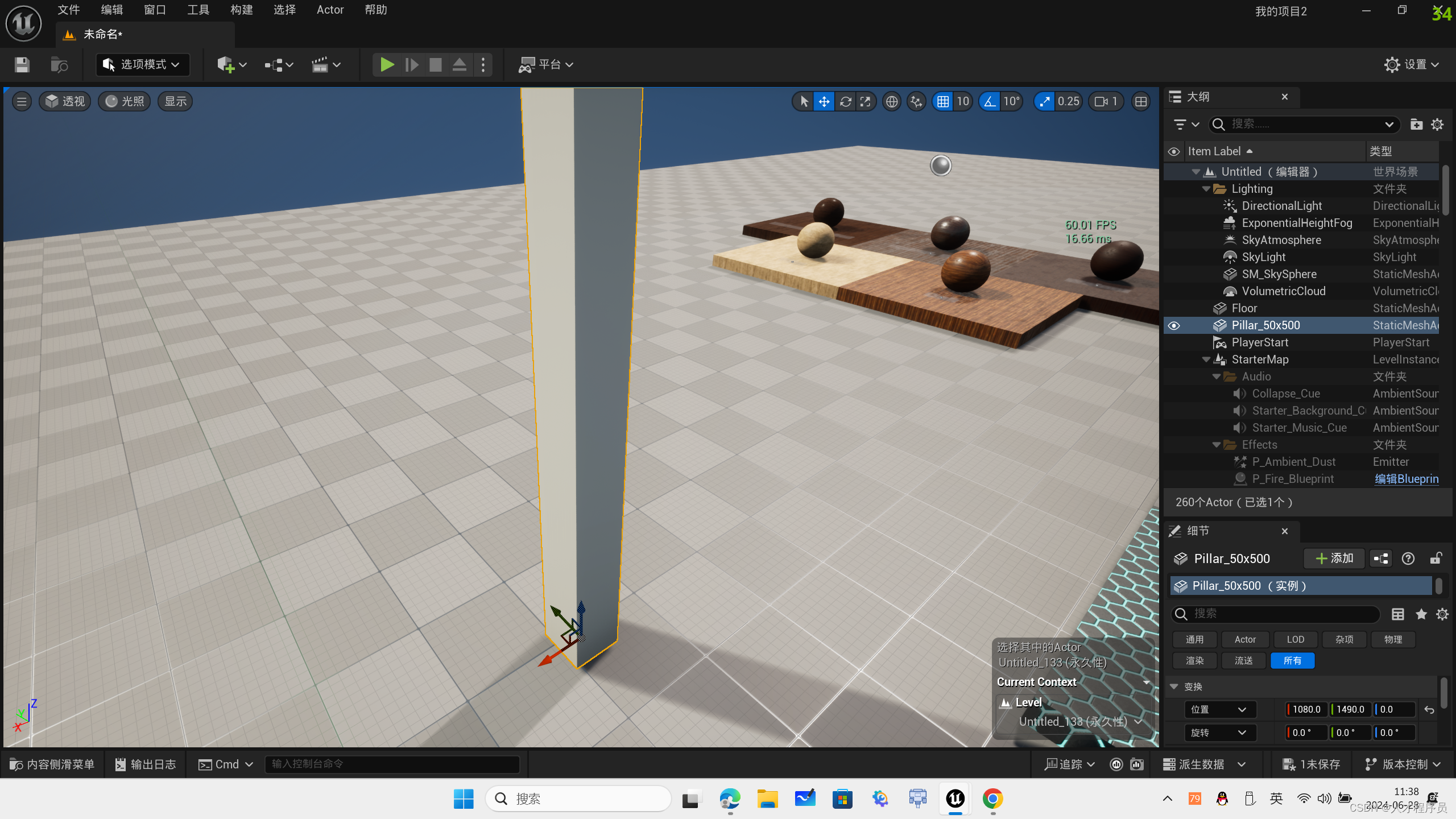This screenshot has width=1456, height=819.
Task: Click the save level icon
Action: (22, 64)
